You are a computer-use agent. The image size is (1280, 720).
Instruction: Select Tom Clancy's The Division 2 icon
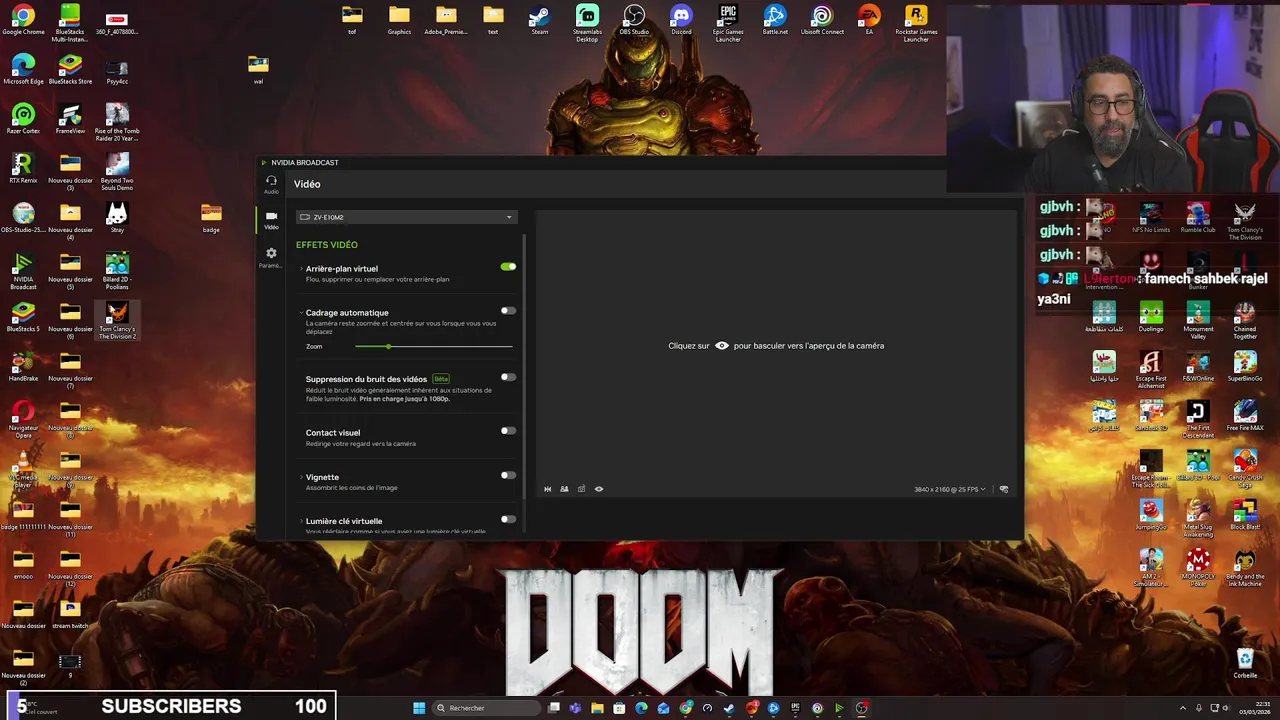(117, 321)
